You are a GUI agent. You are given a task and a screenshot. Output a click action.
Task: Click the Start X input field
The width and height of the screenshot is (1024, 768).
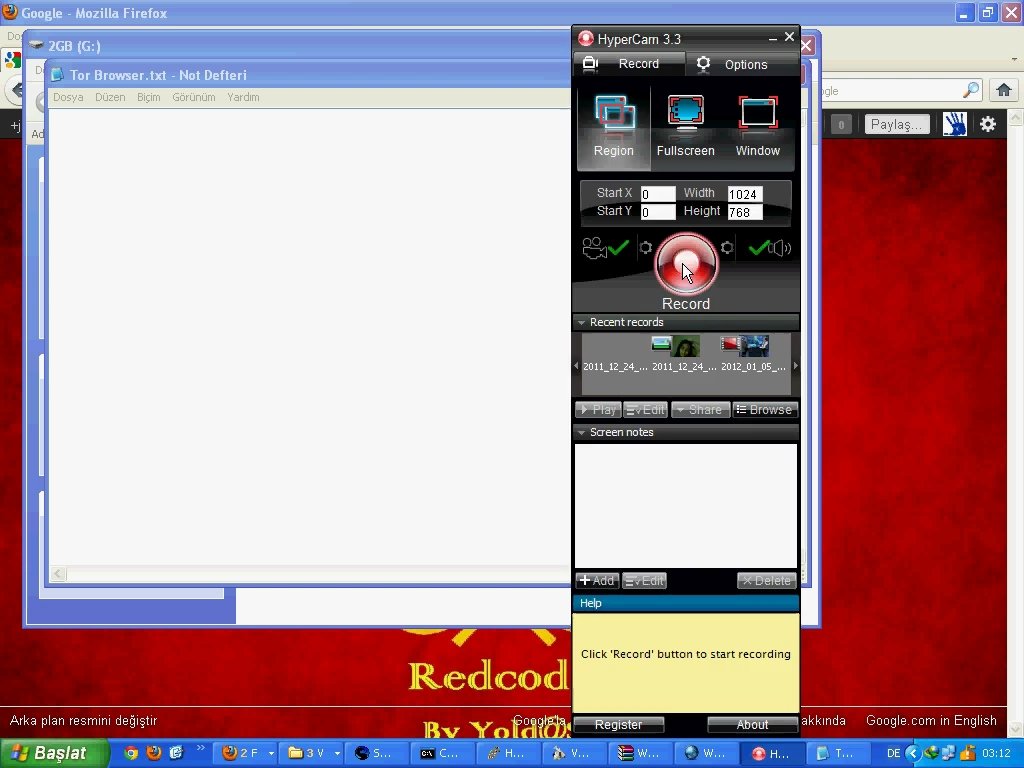coord(658,194)
